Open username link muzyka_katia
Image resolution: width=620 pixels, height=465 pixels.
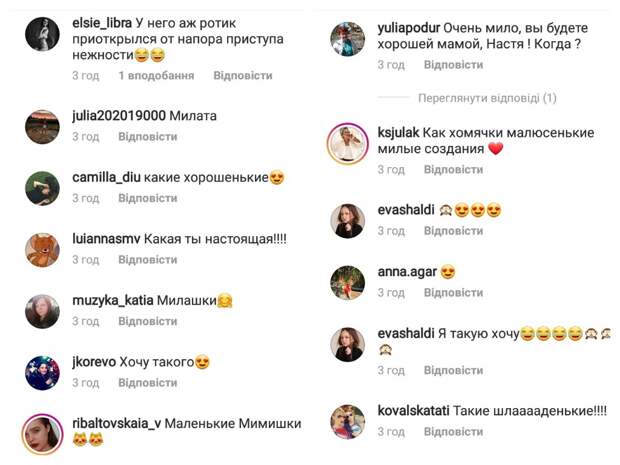pos(113,301)
